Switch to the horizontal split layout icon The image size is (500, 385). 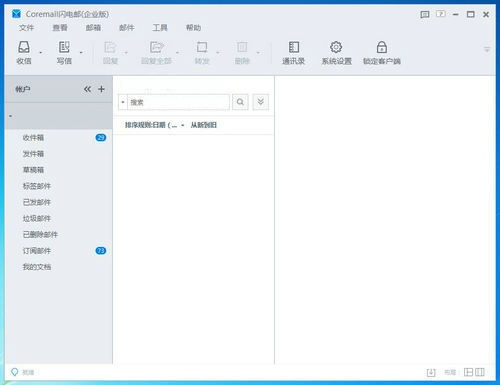[468, 372]
